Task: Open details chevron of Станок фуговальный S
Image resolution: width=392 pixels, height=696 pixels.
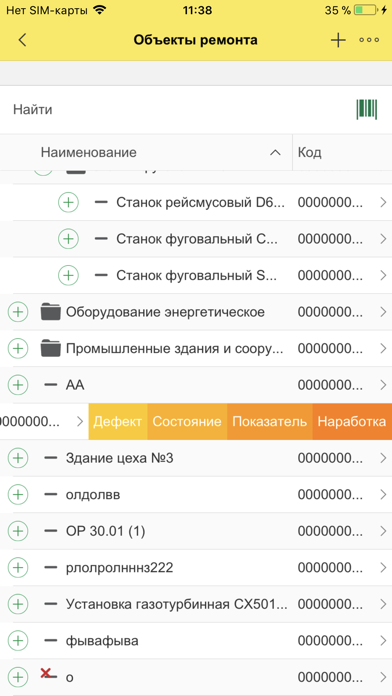Action: coord(384,275)
